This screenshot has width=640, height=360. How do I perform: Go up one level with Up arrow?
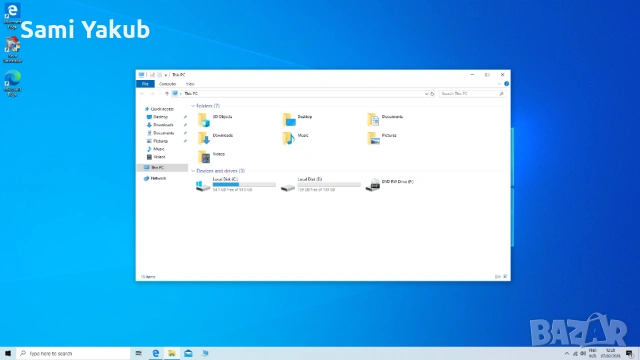tap(167, 94)
